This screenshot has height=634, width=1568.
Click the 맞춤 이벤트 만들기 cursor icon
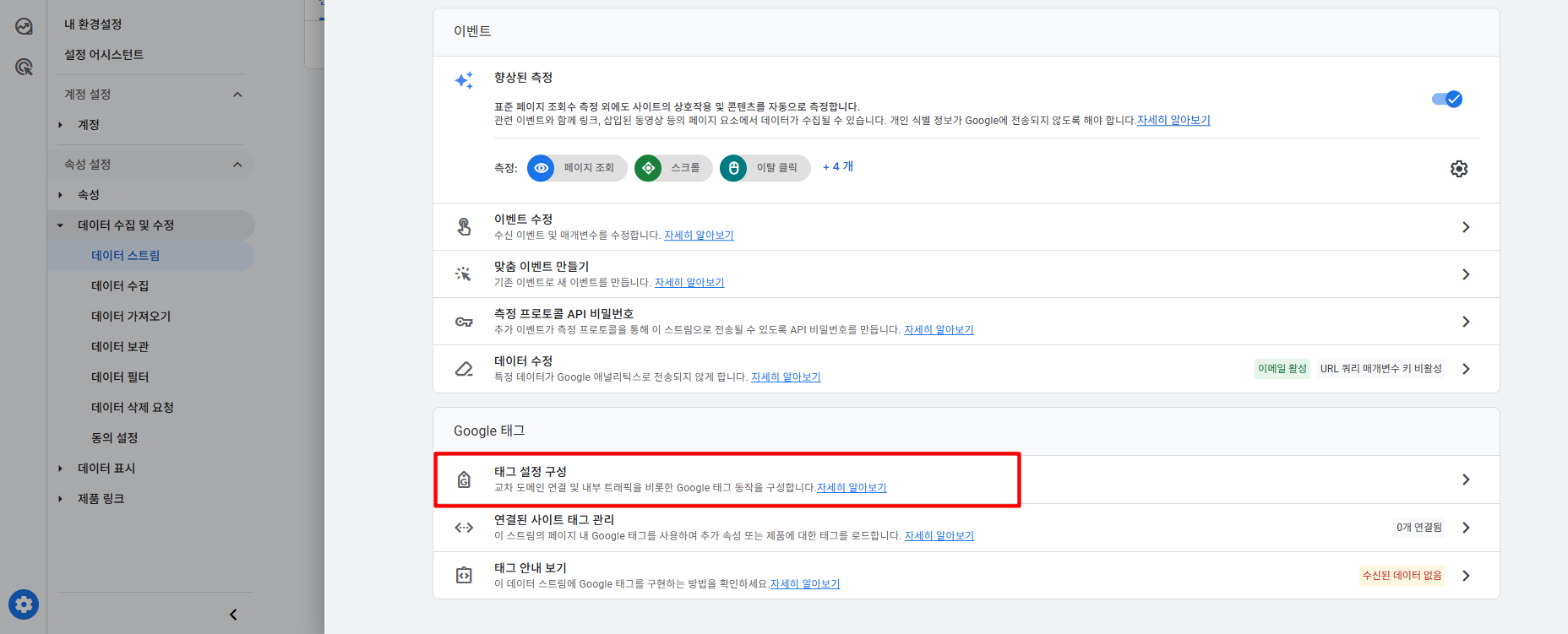pyautogui.click(x=464, y=274)
